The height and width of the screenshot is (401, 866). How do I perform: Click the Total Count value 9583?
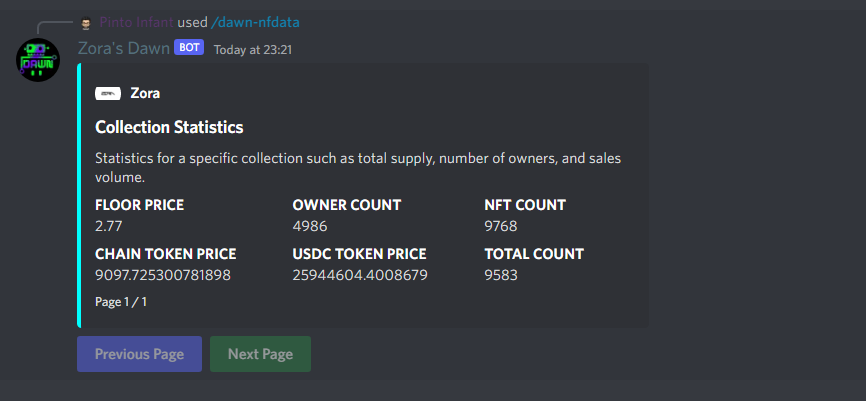pyautogui.click(x=501, y=275)
